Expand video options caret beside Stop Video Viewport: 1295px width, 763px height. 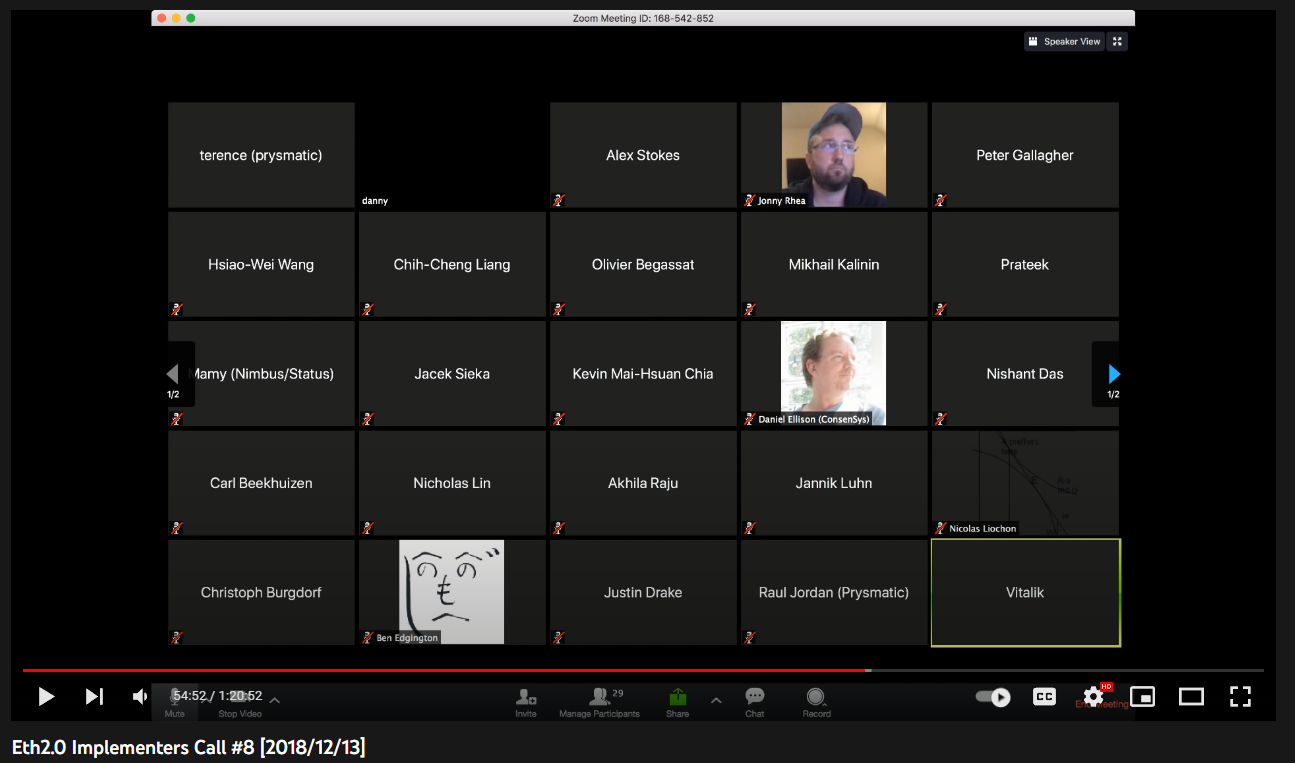(275, 700)
